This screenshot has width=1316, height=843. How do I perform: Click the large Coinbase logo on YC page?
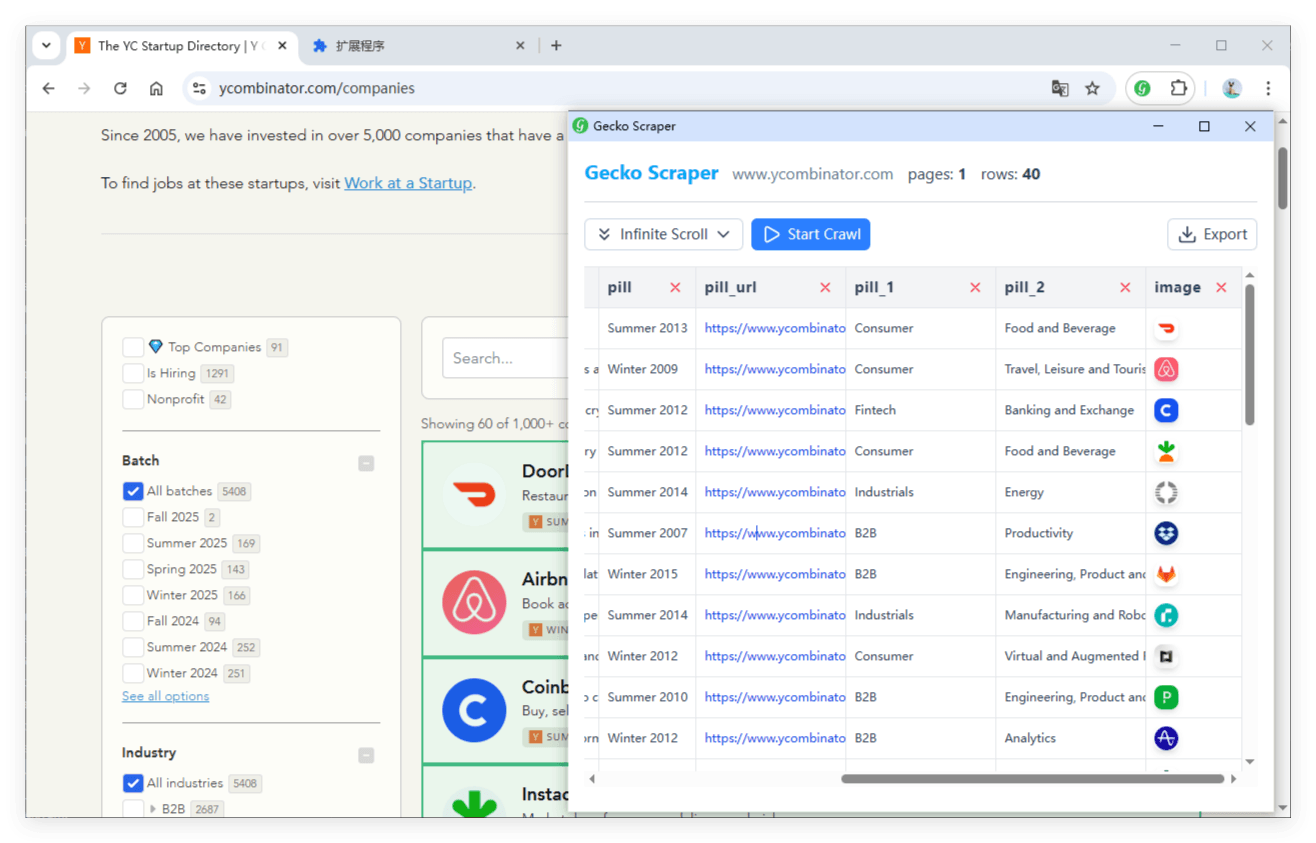tap(474, 710)
